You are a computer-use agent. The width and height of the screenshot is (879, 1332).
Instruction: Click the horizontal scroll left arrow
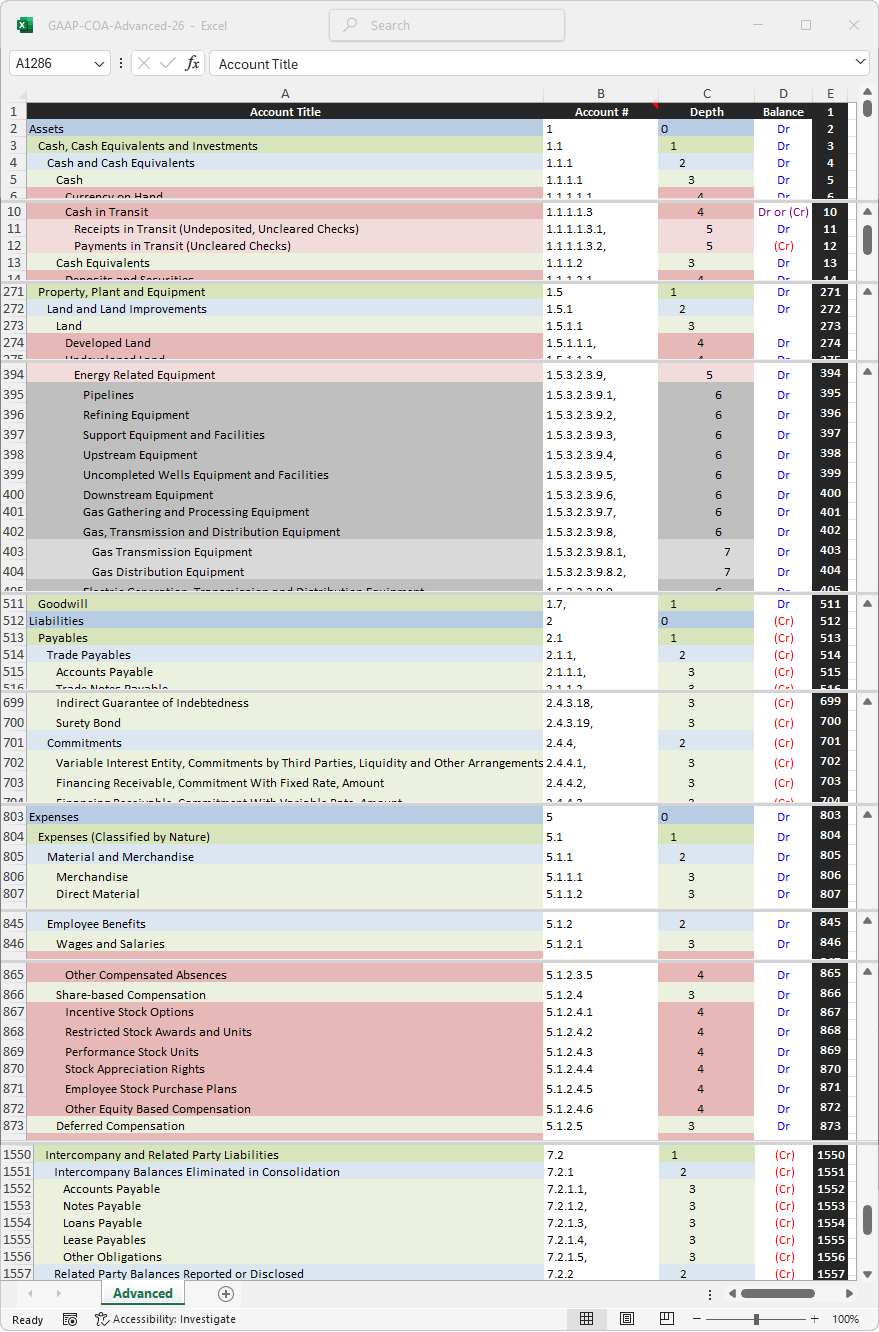pyautogui.click(x=730, y=1294)
